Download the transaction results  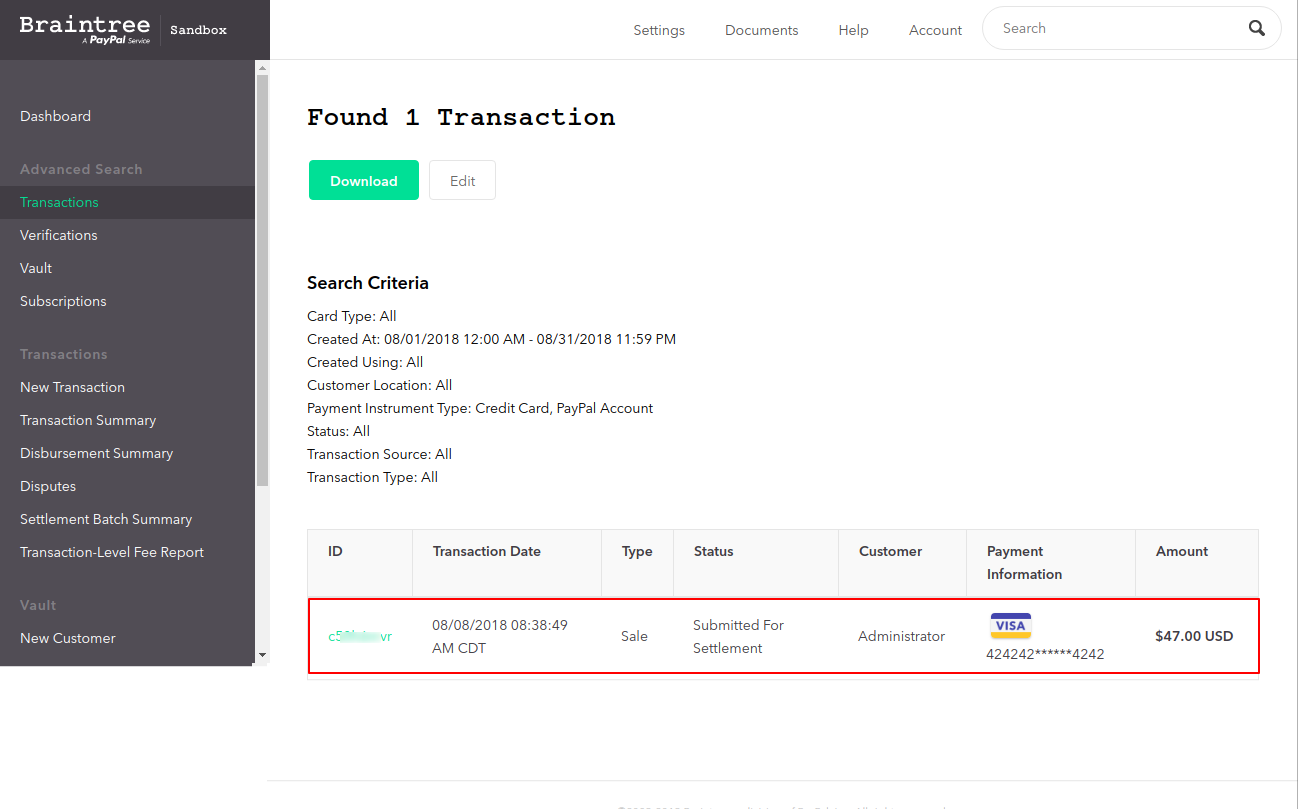tap(364, 180)
